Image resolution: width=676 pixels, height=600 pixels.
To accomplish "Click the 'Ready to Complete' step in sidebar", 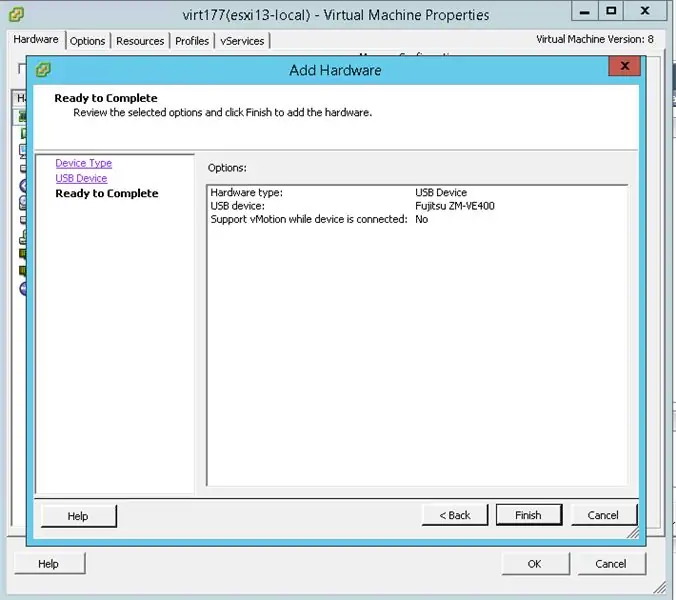I will click(x=107, y=194).
